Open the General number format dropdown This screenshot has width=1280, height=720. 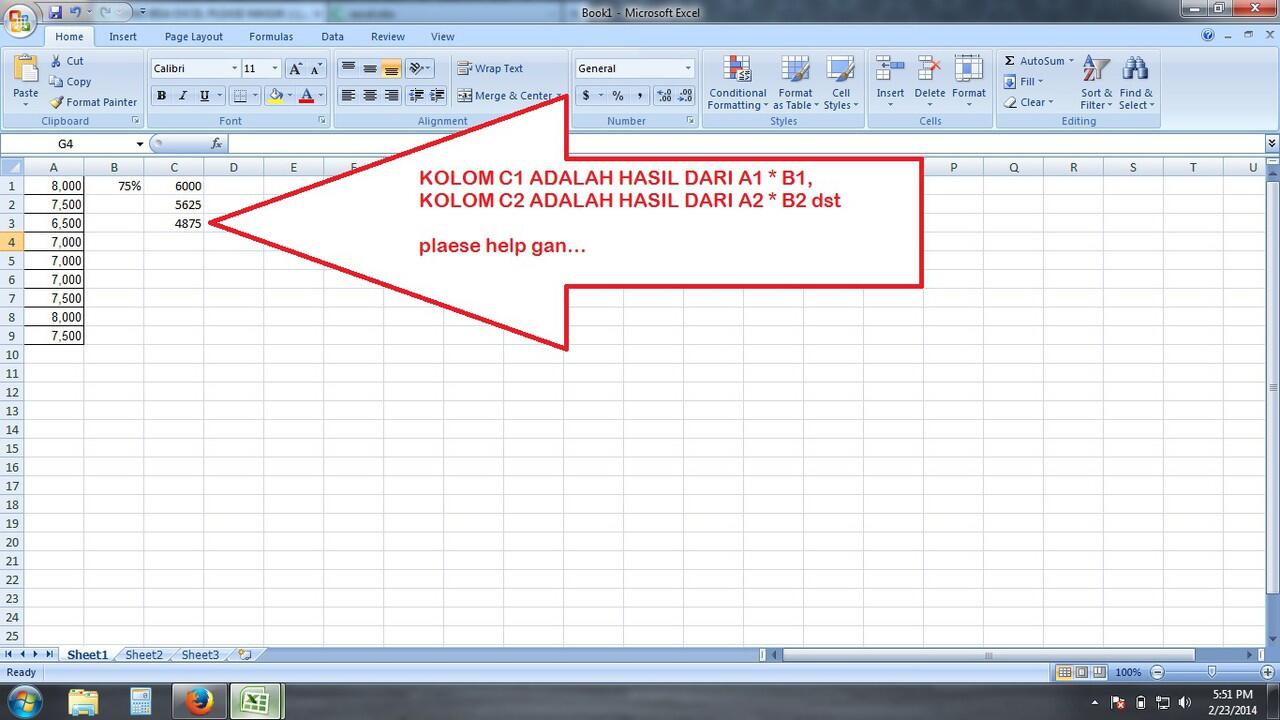[688, 69]
